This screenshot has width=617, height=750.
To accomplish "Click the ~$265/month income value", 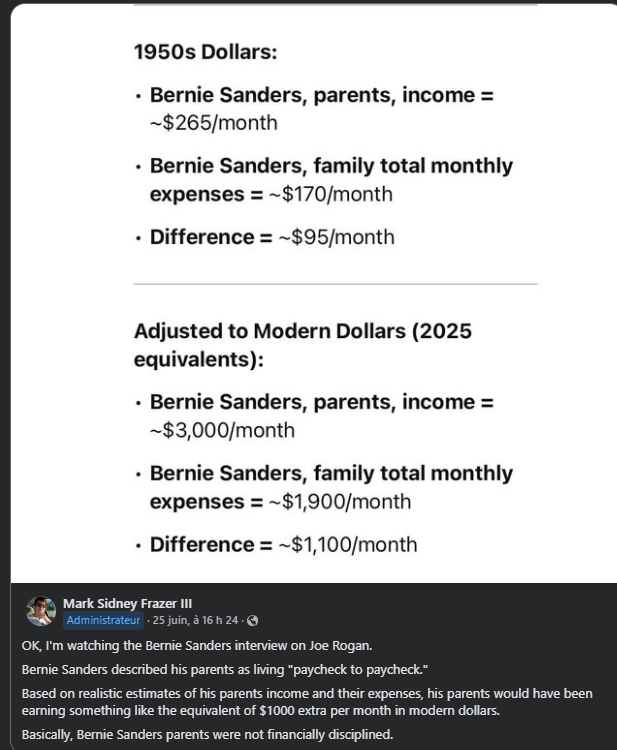I will 214,123.
